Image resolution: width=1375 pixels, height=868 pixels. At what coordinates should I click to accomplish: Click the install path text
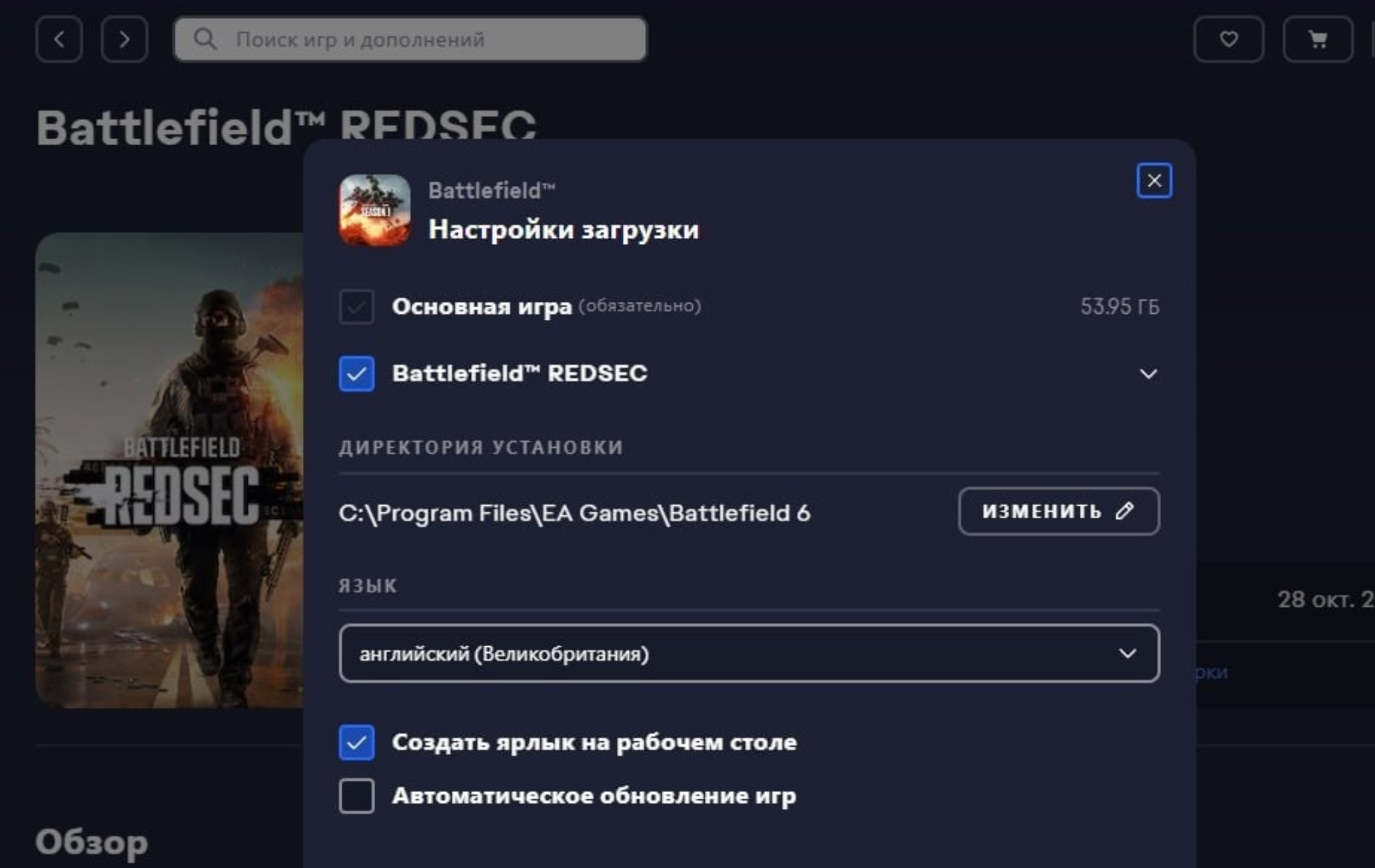coord(574,514)
